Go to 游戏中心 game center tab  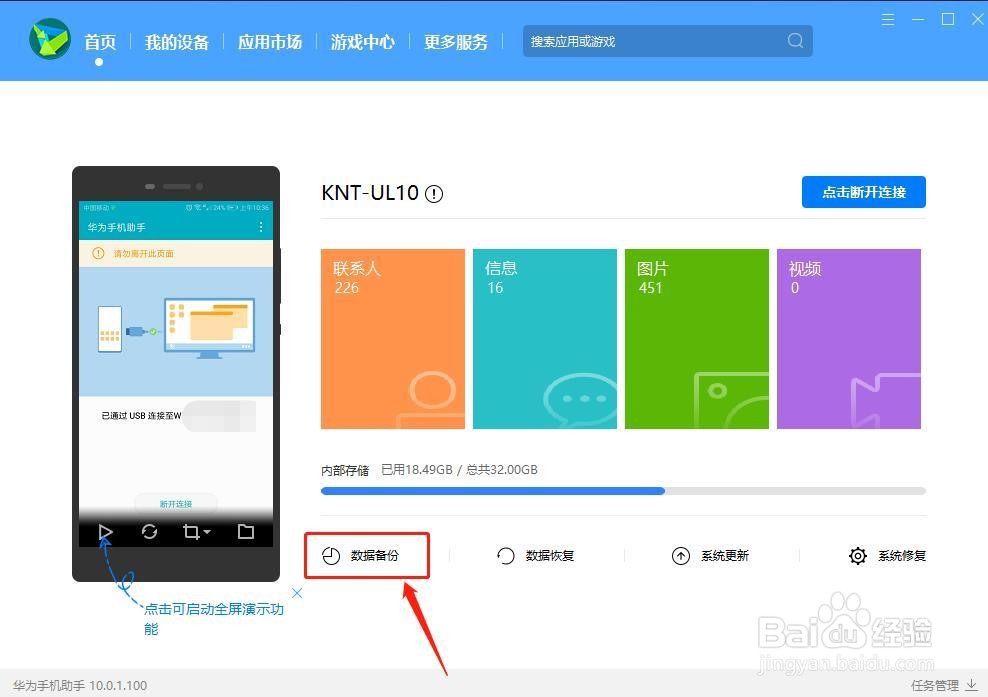(363, 42)
